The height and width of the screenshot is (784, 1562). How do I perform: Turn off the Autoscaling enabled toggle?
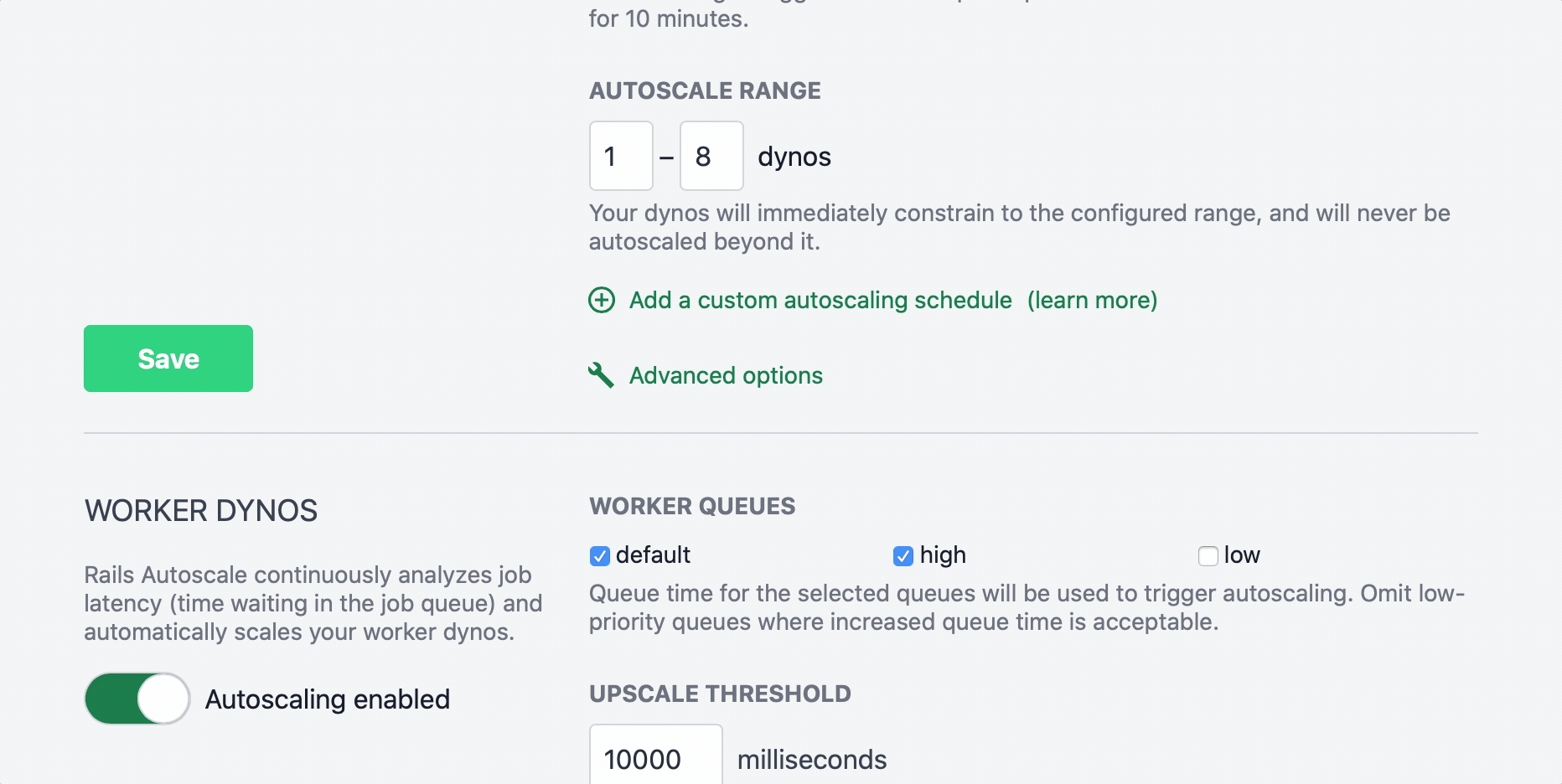(x=137, y=699)
